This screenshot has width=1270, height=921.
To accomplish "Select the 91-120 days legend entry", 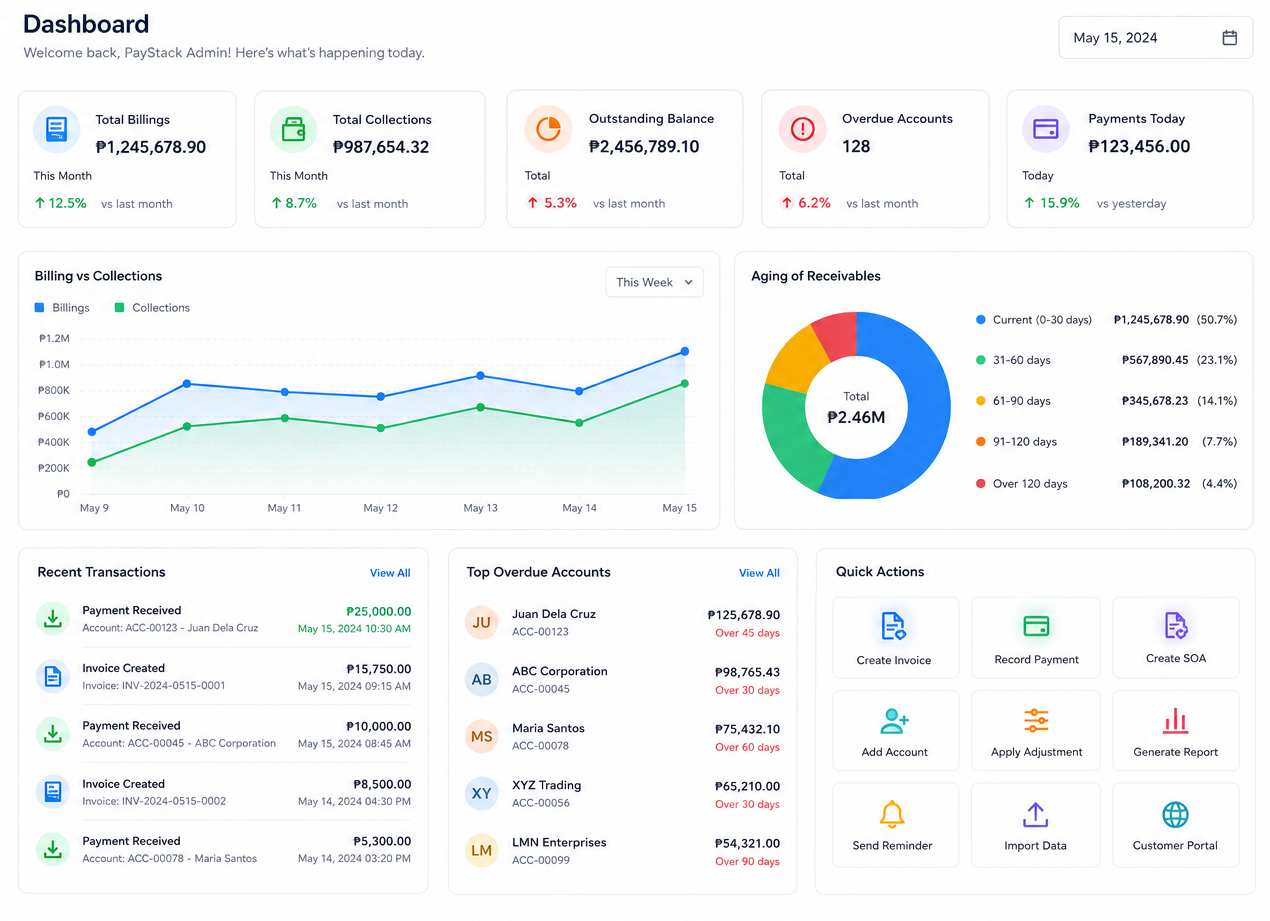I will tap(1106, 442).
